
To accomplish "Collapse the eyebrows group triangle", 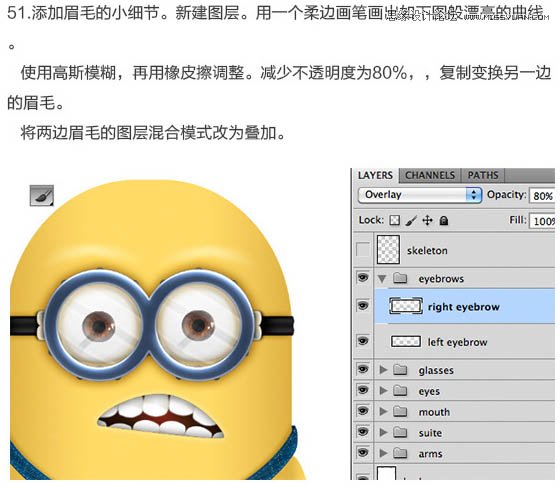I will point(382,279).
